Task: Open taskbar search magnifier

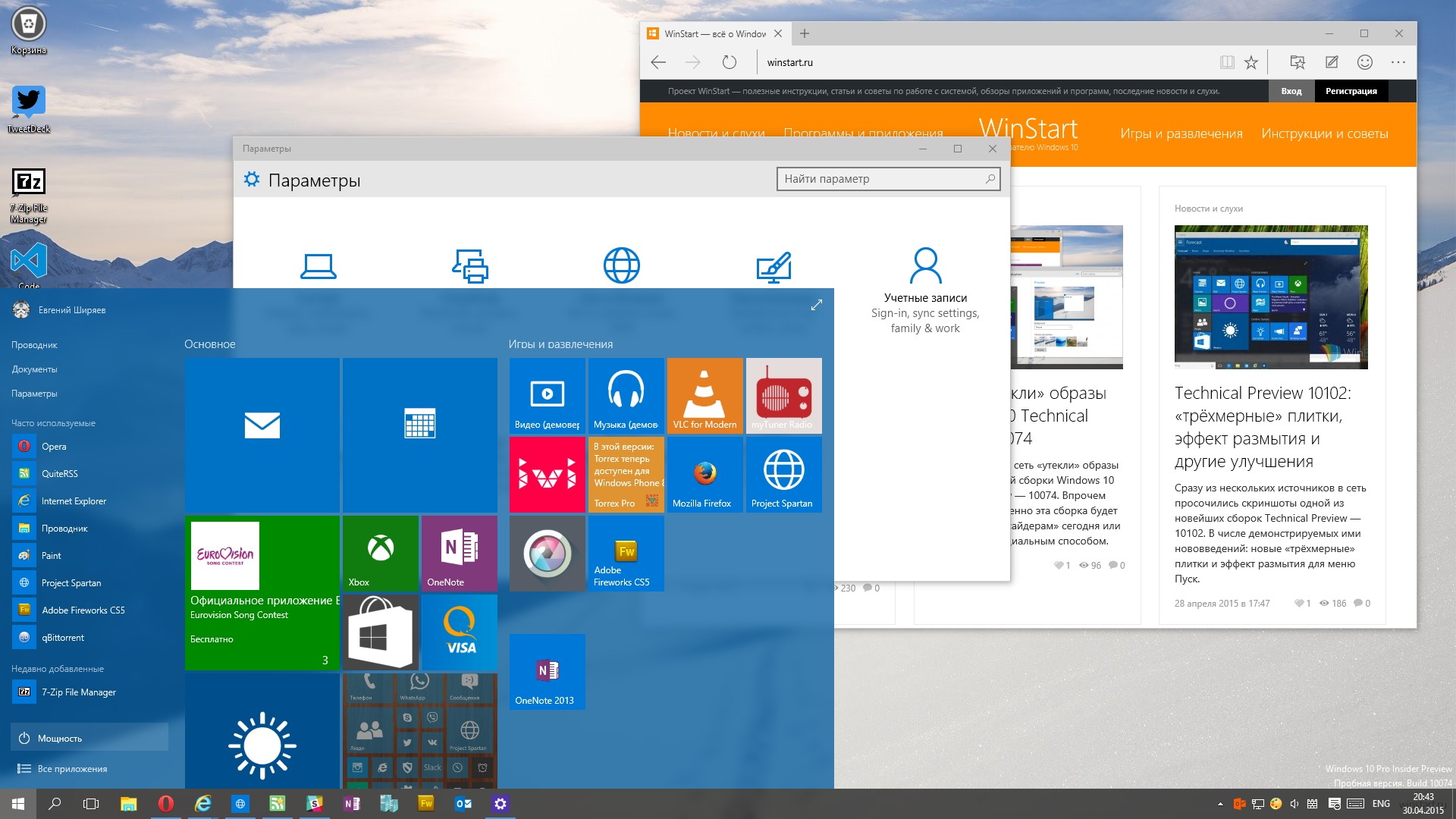Action: (x=55, y=804)
